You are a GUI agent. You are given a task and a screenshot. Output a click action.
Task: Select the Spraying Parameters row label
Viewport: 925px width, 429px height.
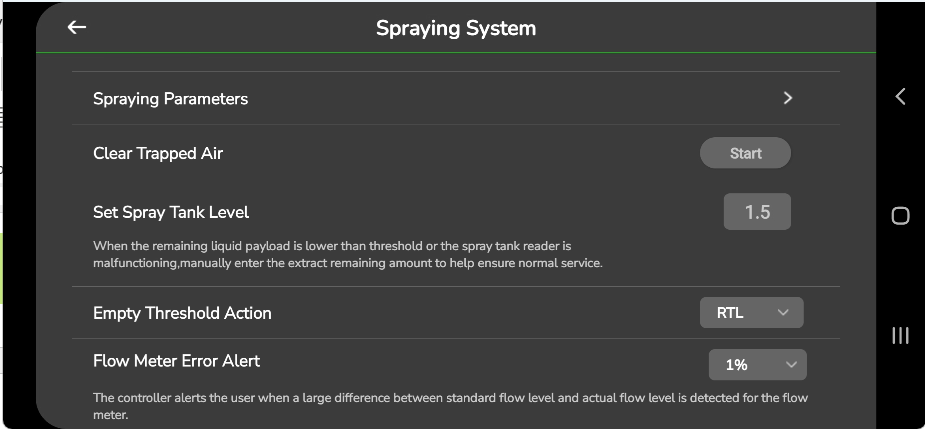[170, 99]
